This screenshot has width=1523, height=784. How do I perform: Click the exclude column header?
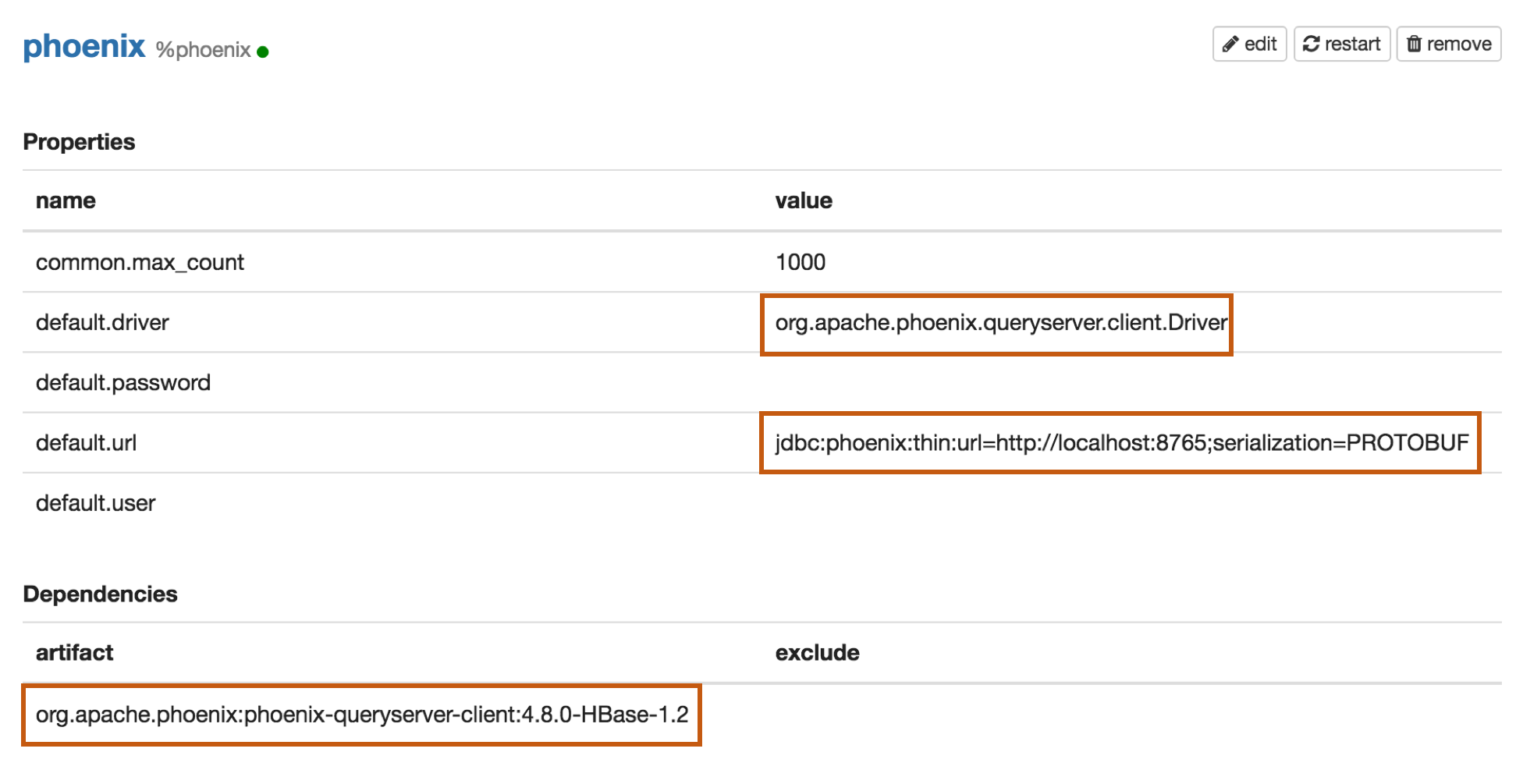point(817,652)
